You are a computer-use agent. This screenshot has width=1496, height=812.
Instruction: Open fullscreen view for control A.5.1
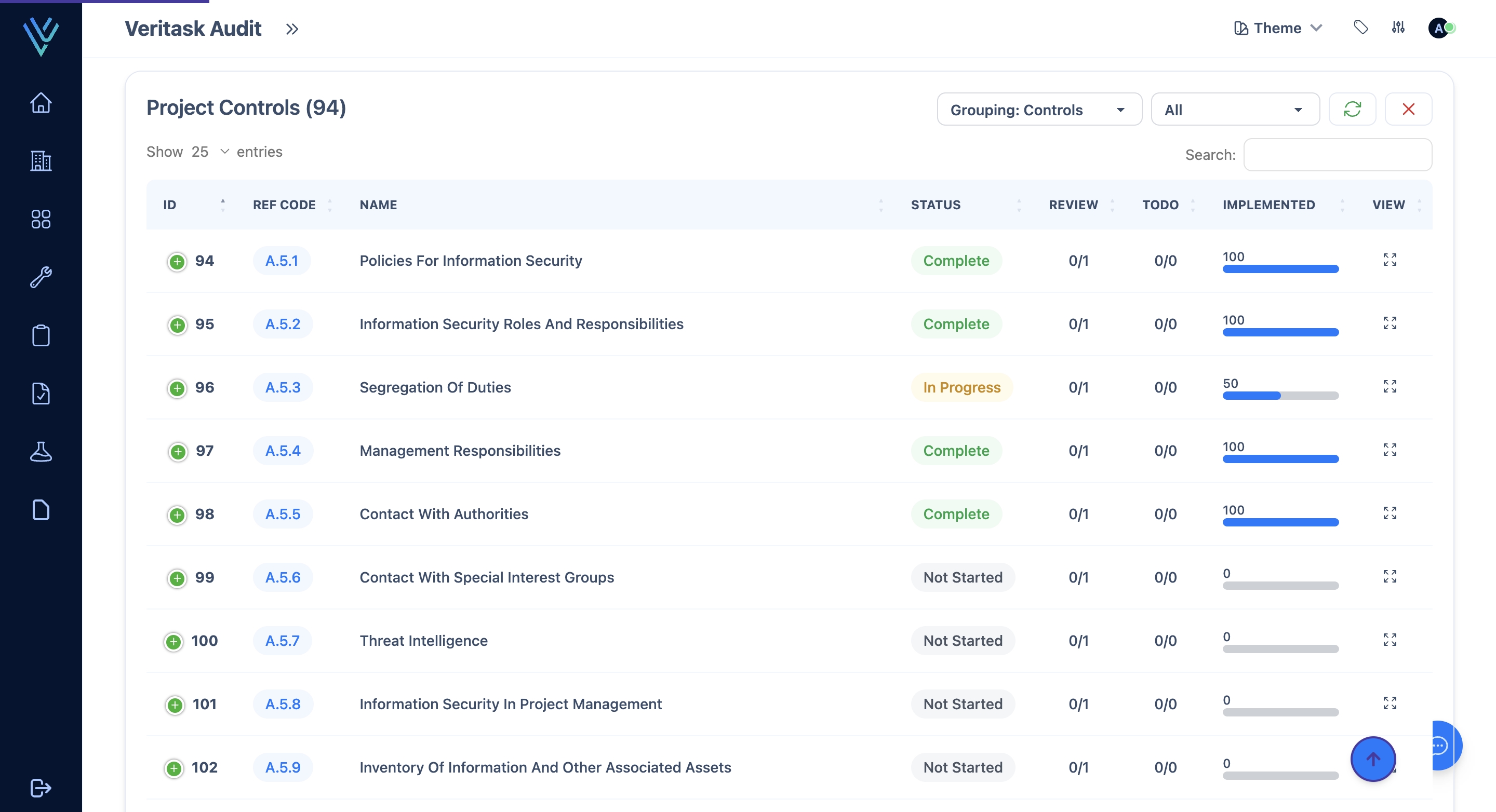[x=1389, y=260]
